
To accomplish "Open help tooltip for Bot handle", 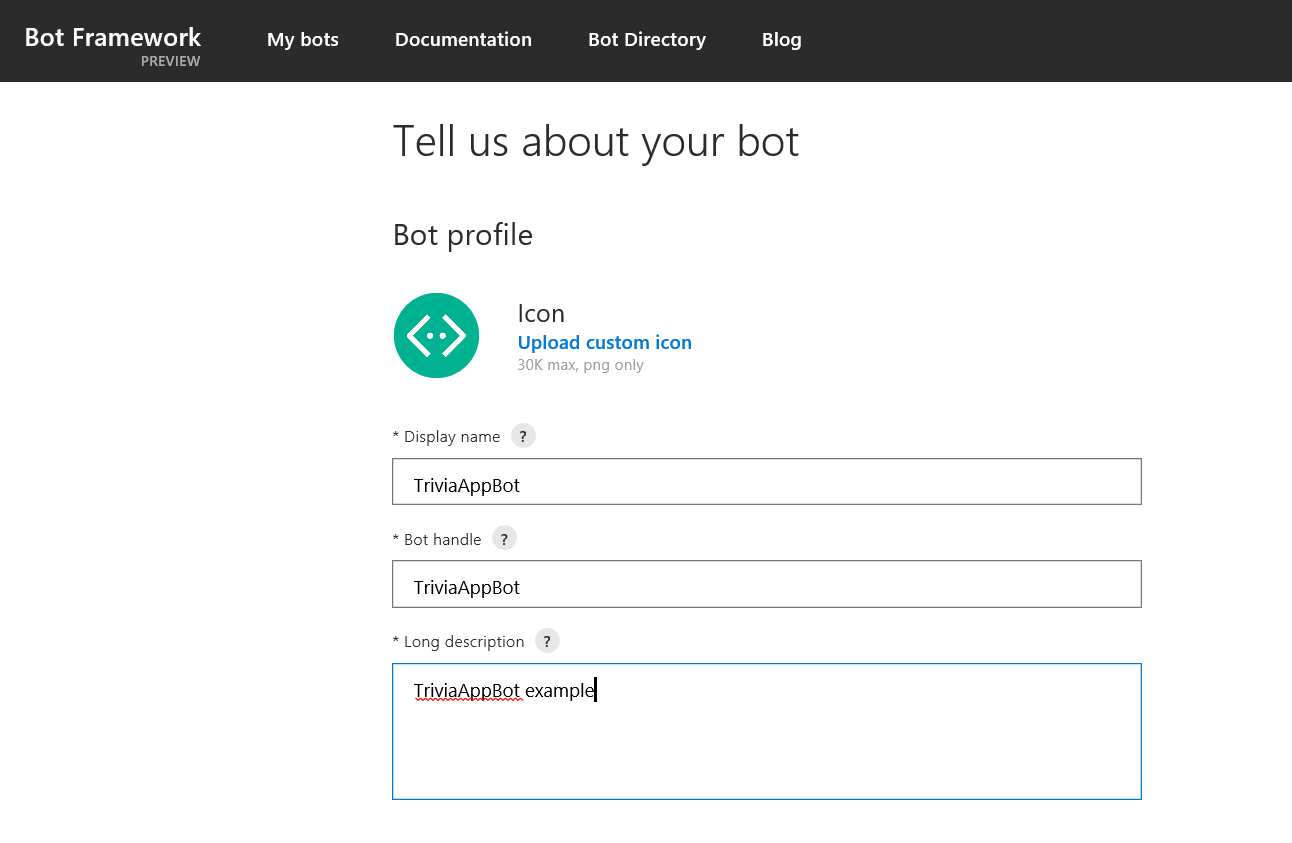I will [x=504, y=539].
